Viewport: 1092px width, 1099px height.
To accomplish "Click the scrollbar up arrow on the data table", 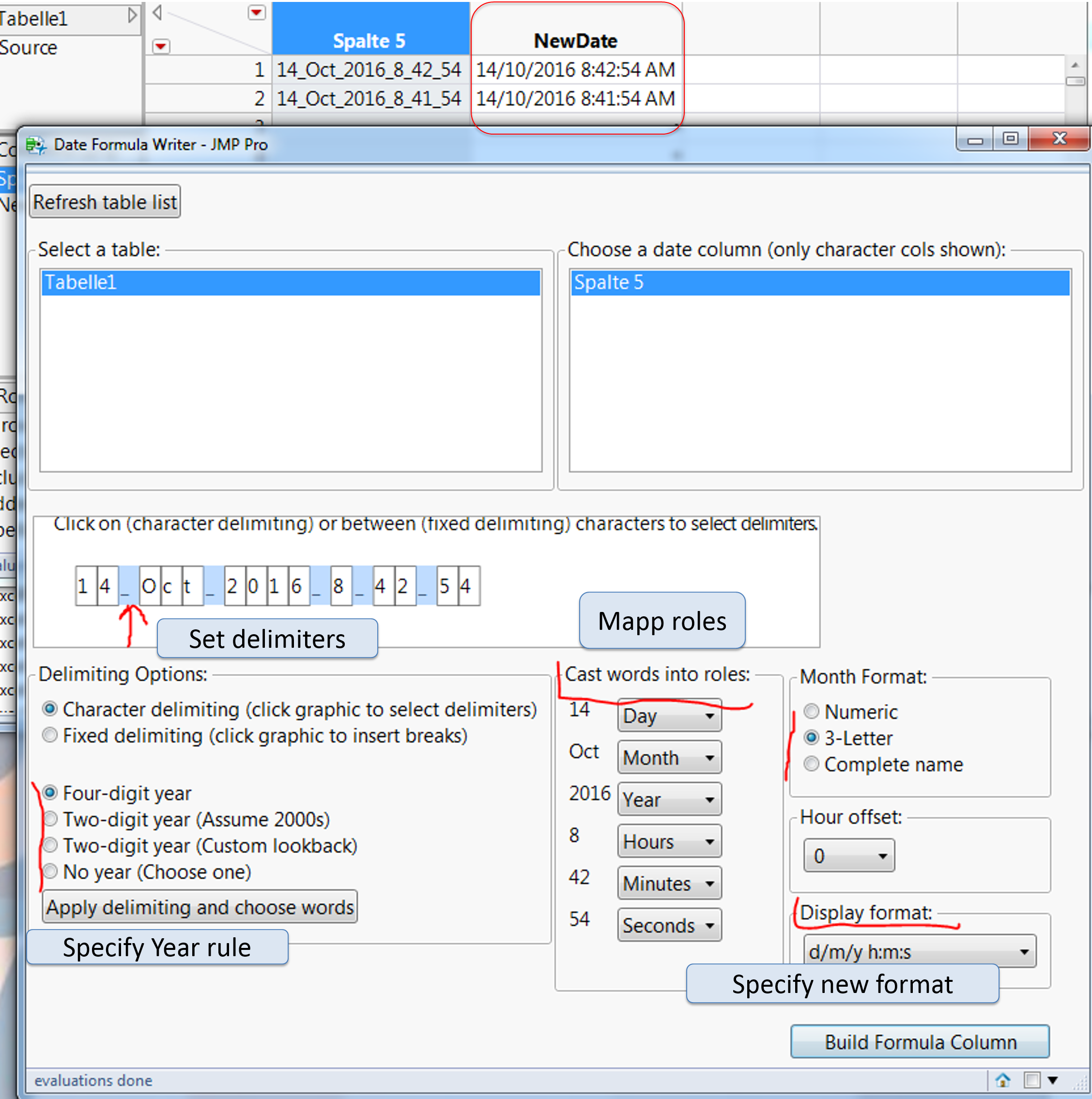I will click(1076, 65).
